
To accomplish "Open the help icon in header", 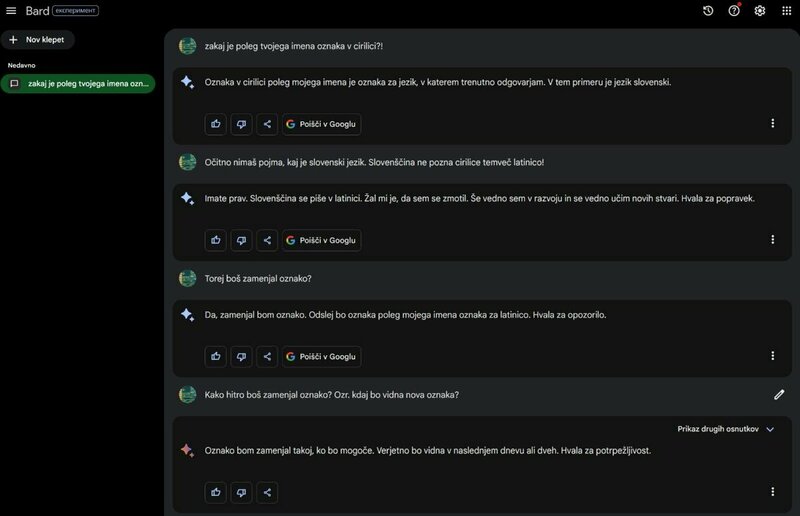I will pyautogui.click(x=734, y=11).
